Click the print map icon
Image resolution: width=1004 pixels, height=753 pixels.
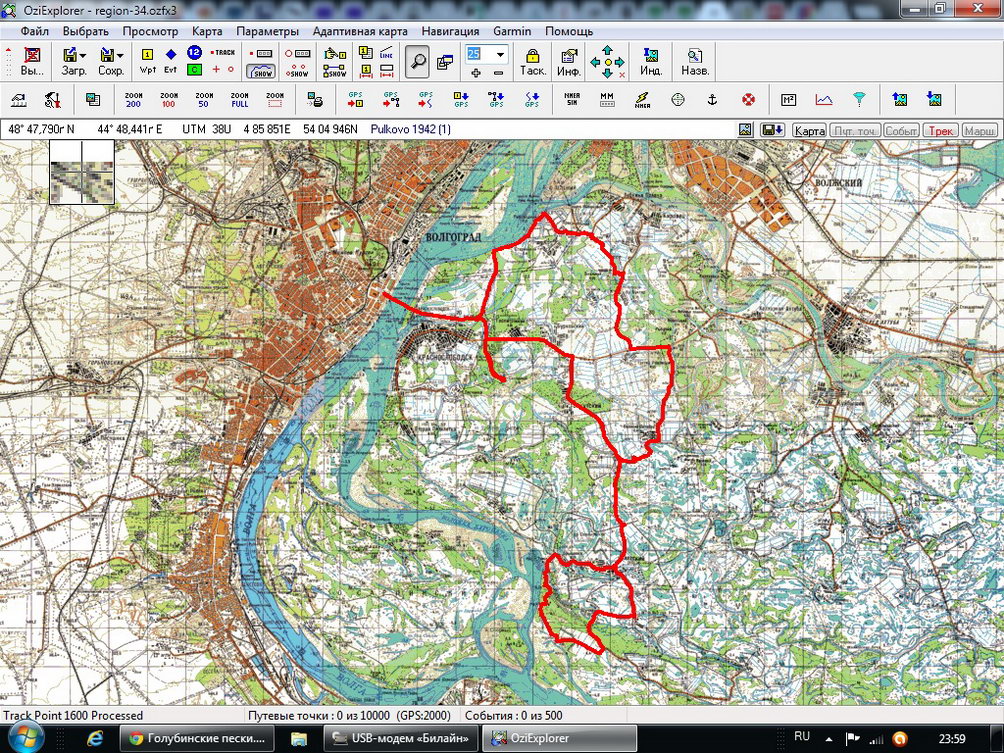tap(314, 99)
